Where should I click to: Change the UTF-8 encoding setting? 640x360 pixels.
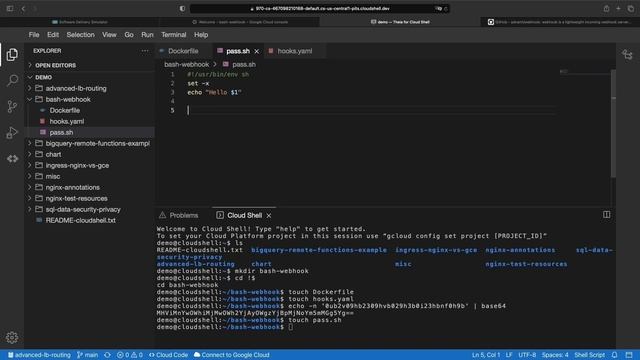pos(527,355)
